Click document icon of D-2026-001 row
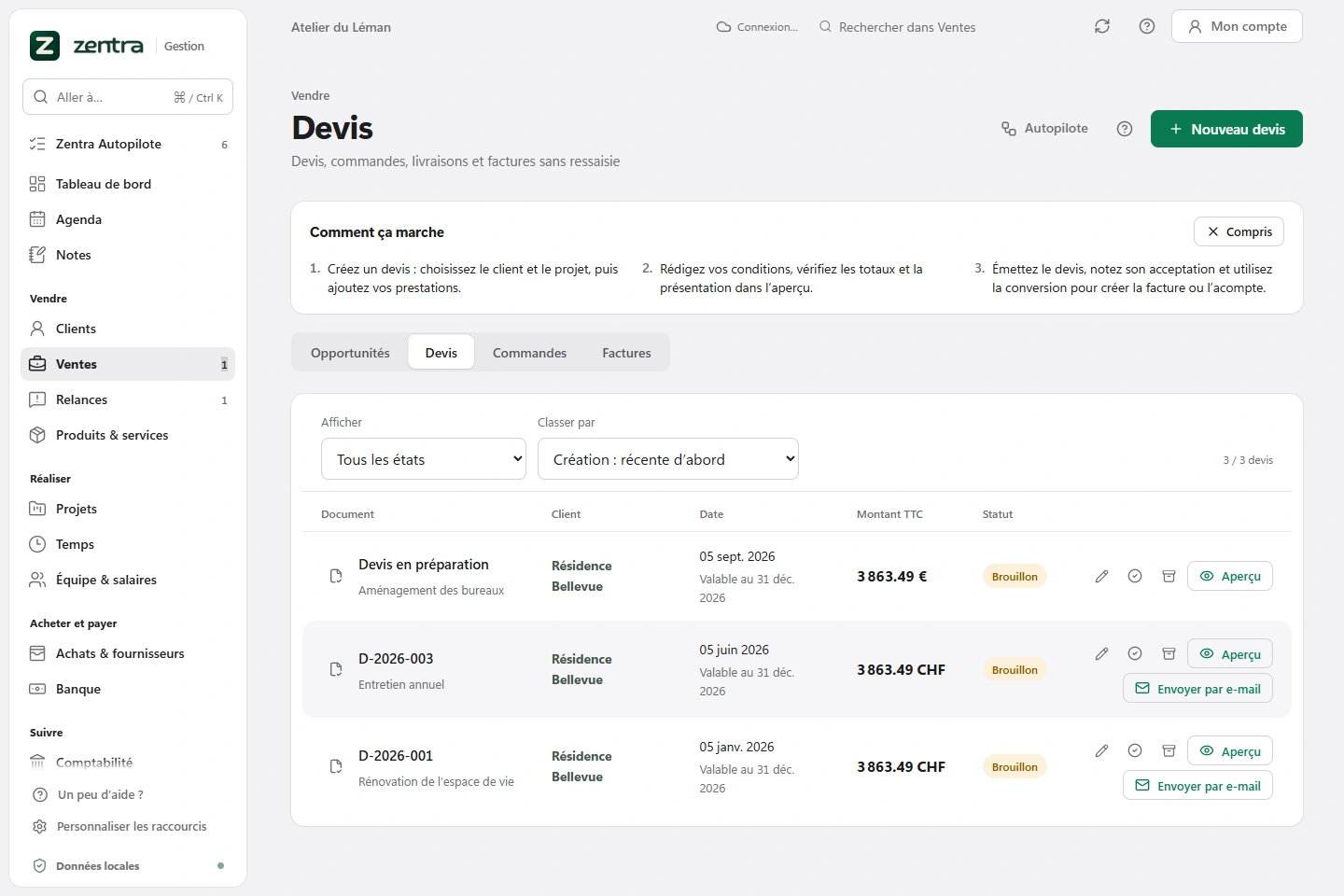Screen dimensions: 1344x896 coord(336,766)
